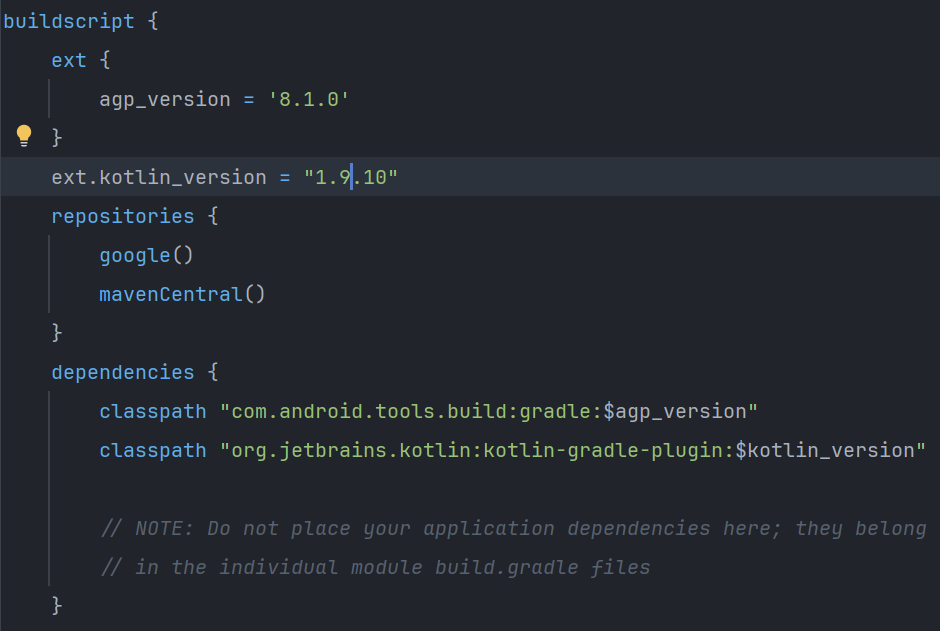Click the opening brace after buildscript

pos(153,21)
